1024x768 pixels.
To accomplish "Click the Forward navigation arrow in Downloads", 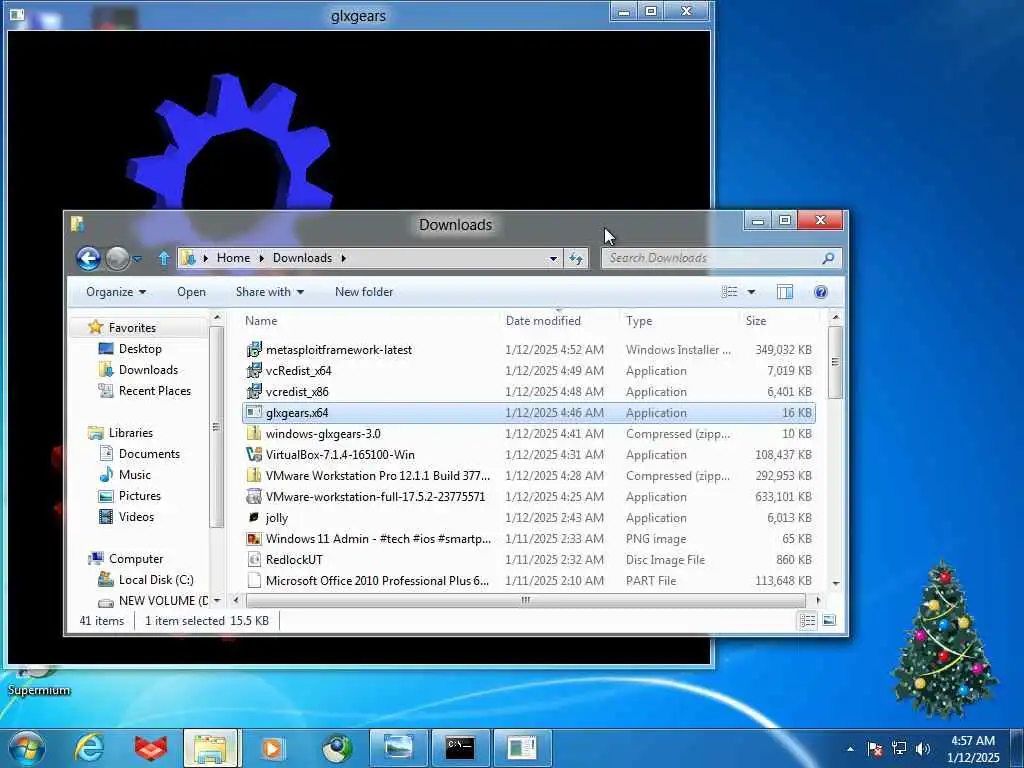I will tap(118, 259).
